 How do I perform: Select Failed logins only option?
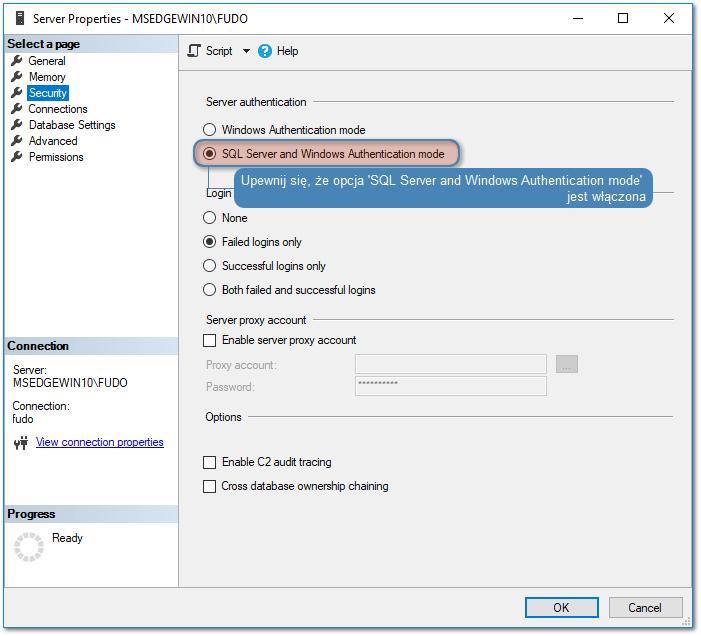click(209, 242)
